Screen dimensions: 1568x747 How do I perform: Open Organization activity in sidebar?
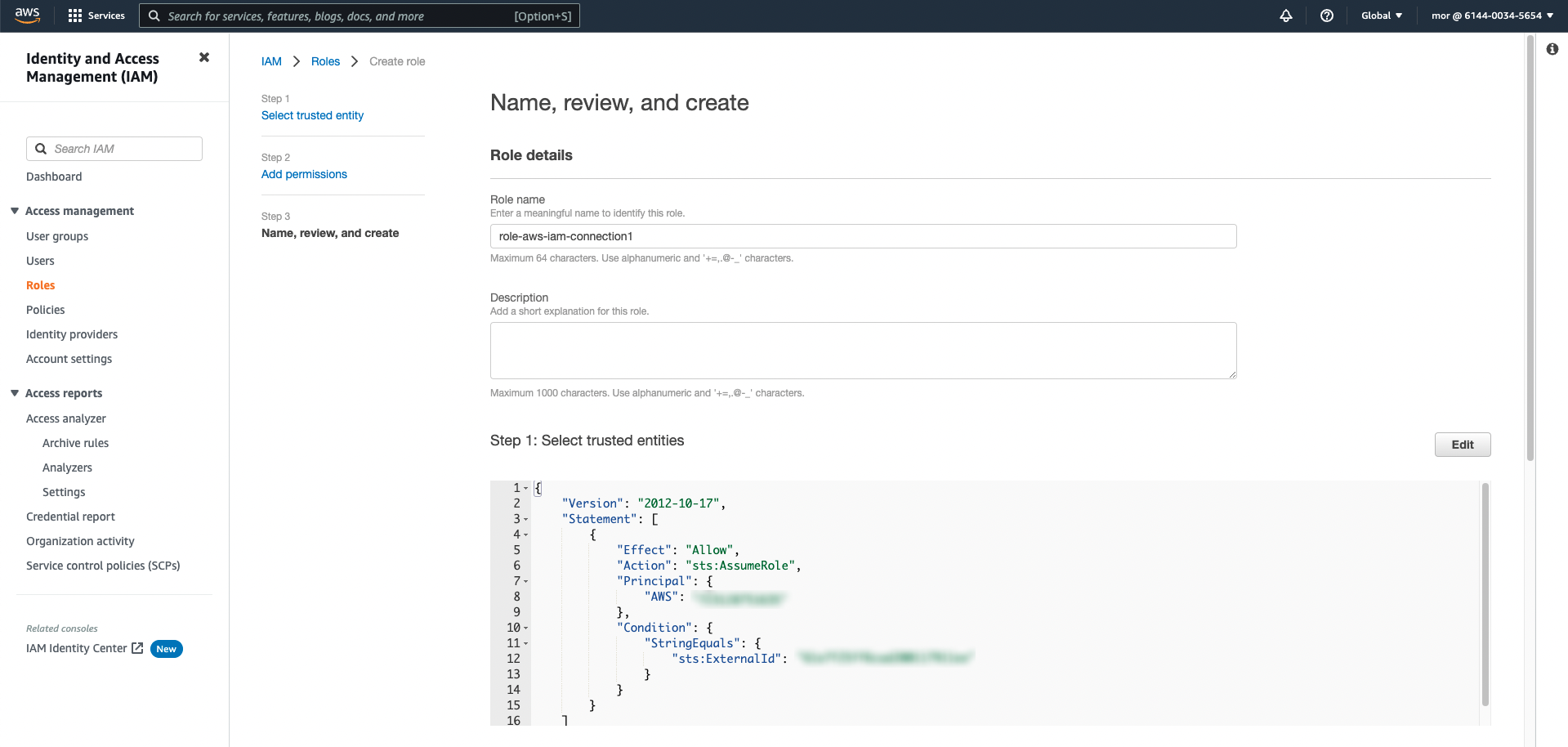click(x=80, y=541)
